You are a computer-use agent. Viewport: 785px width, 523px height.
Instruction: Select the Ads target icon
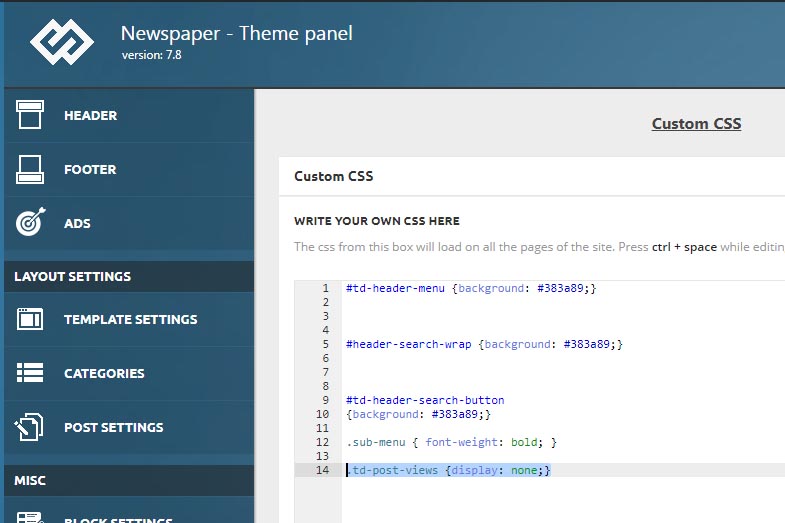pyautogui.click(x=31, y=222)
